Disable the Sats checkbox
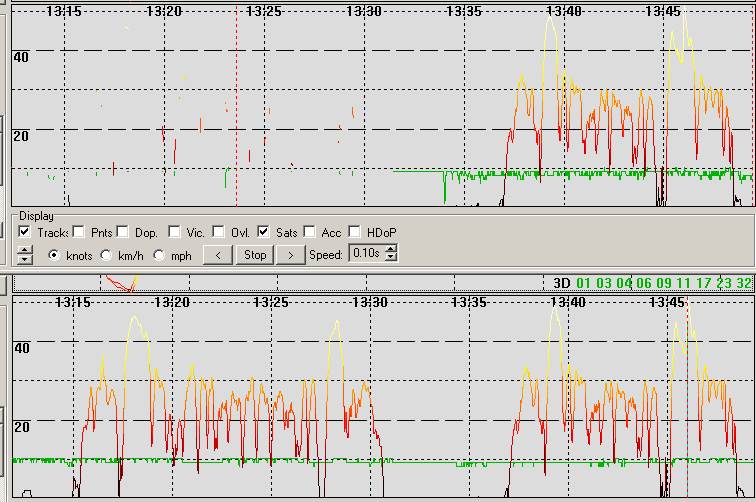 point(264,232)
